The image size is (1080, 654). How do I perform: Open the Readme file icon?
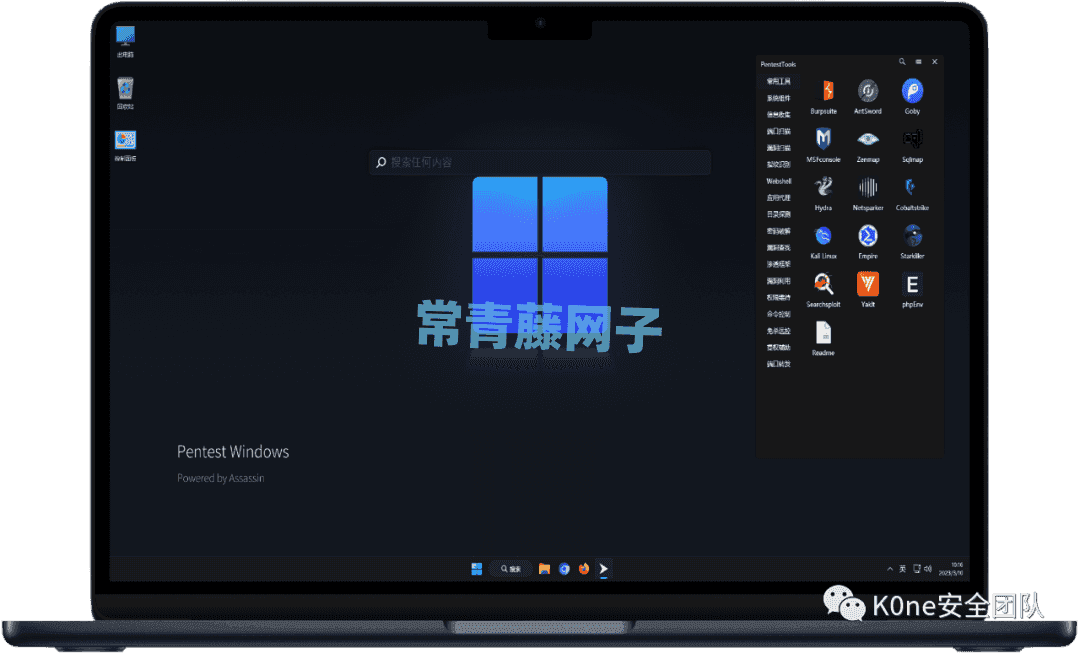click(x=824, y=333)
